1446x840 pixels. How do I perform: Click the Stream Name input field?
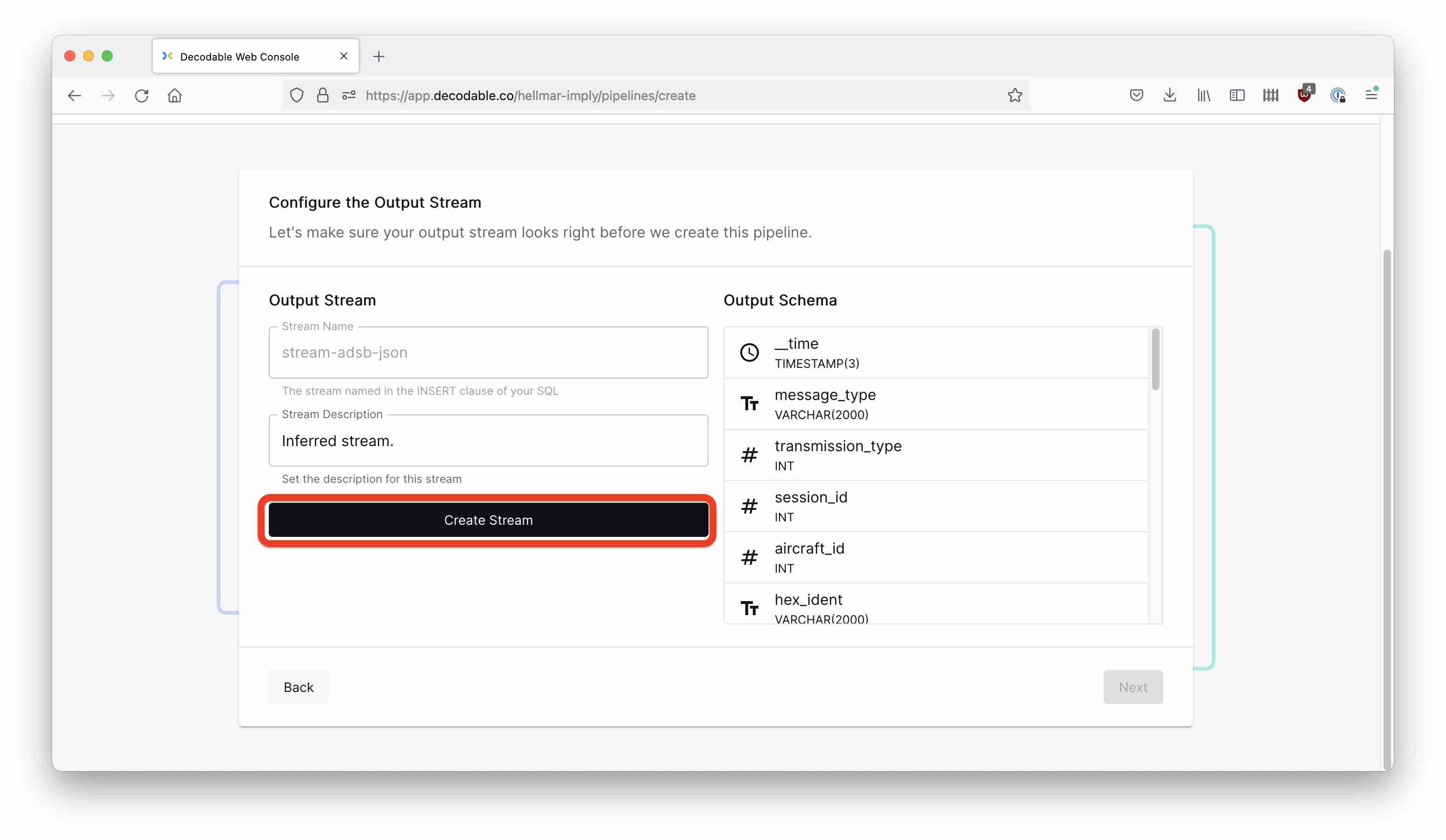(488, 352)
